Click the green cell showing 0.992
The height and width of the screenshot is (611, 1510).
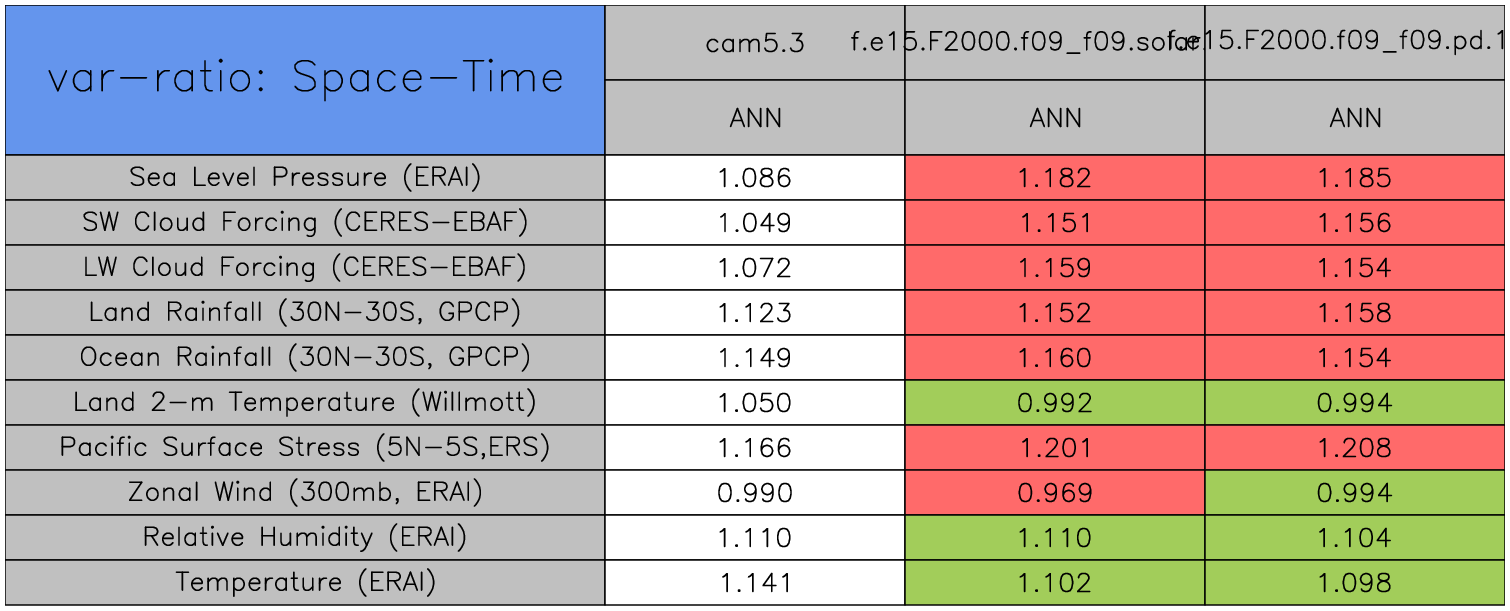pyautogui.click(x=1054, y=403)
